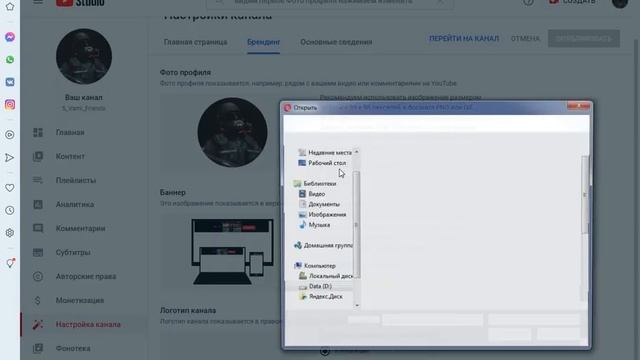
Task: Select Локальный диск in Open dialog
Action: click(x=326, y=276)
